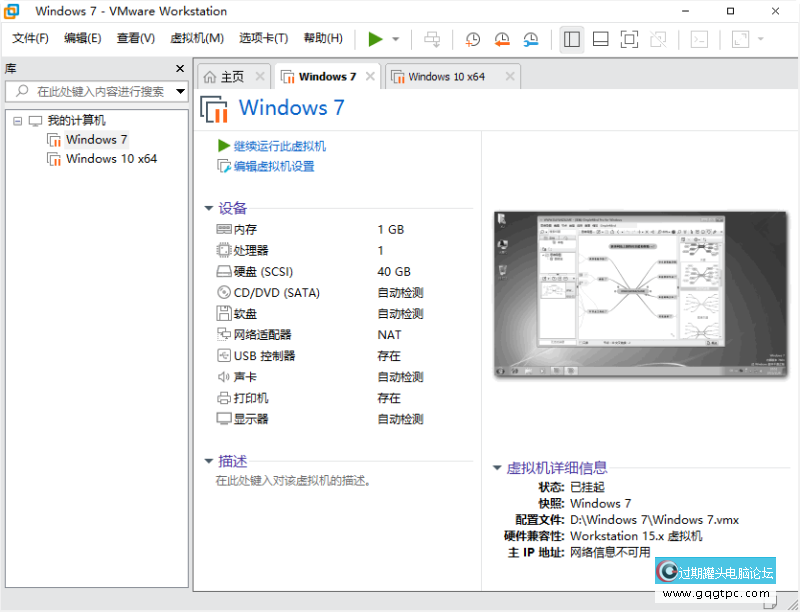Revert virtual machine to previous snapshot

(x=502, y=39)
